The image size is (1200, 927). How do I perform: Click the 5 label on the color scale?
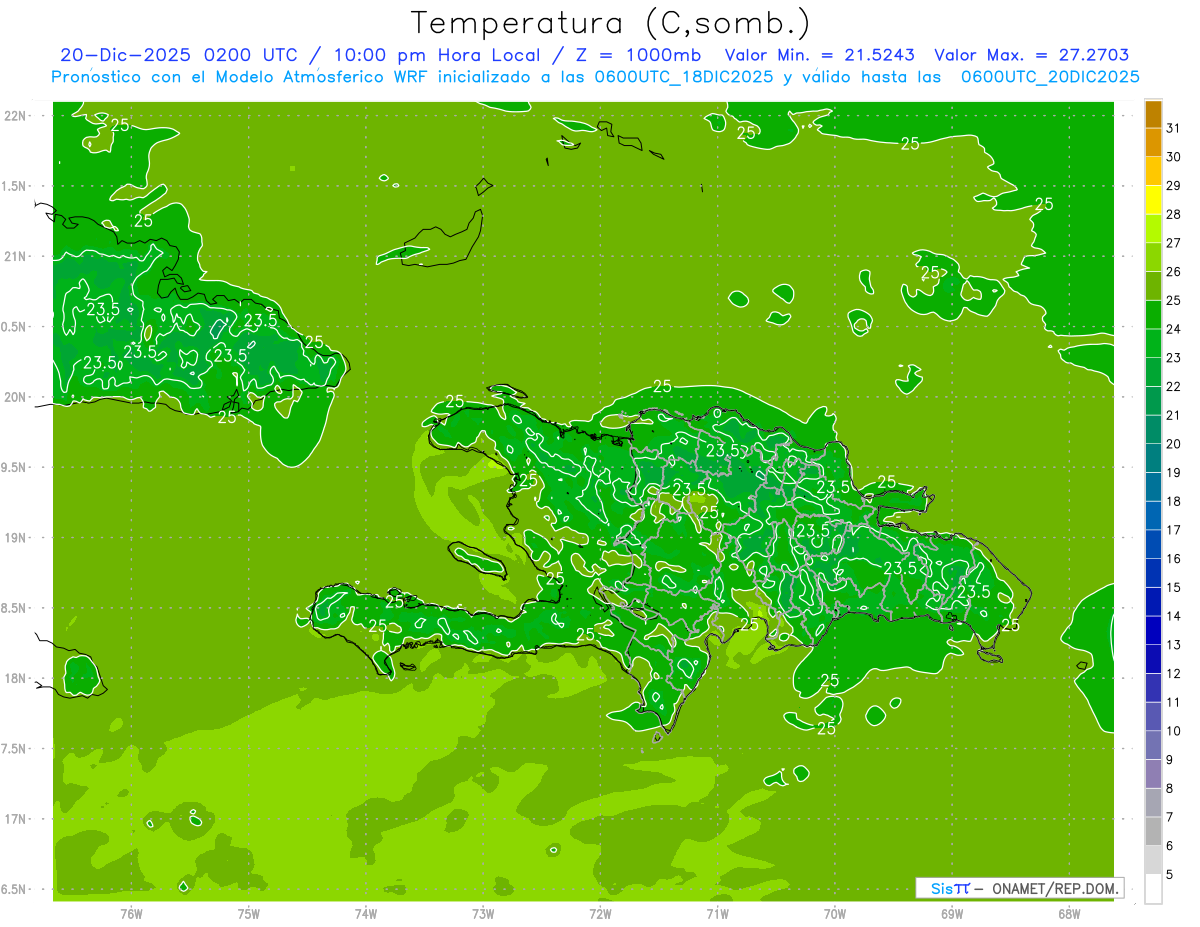(x=1170, y=875)
